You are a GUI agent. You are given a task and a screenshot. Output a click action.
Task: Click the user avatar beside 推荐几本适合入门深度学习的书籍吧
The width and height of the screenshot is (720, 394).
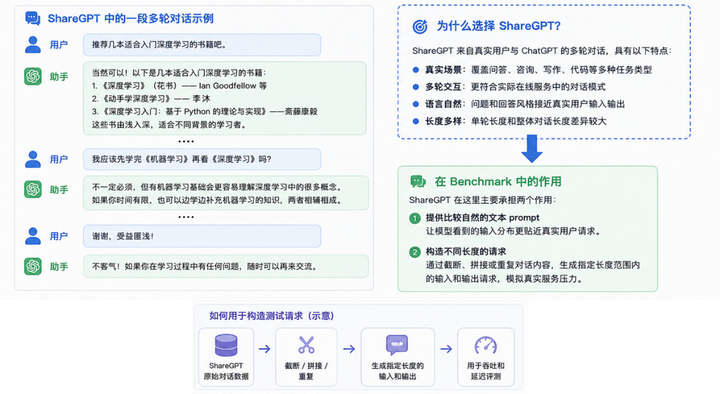pos(33,45)
